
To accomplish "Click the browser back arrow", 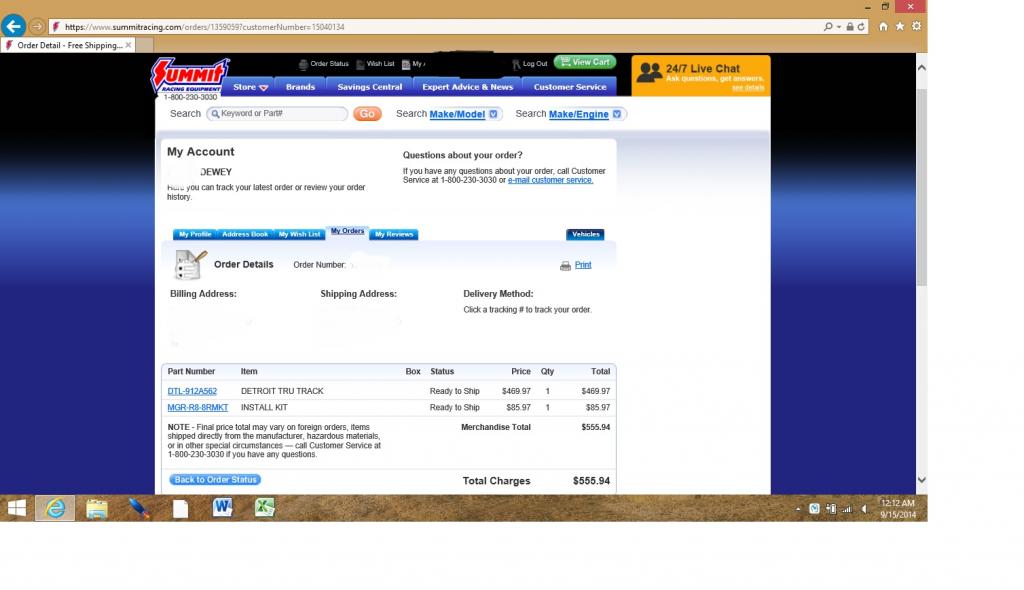I will 14,27.
